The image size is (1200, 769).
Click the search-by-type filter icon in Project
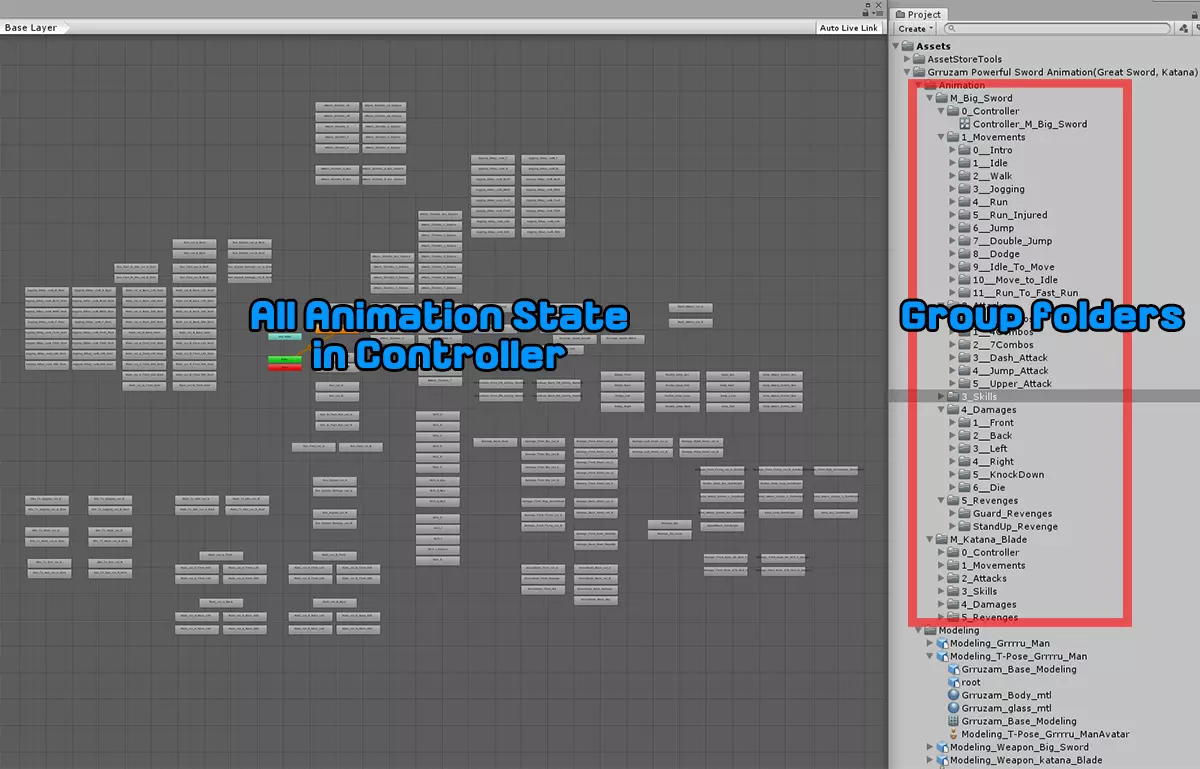pyautogui.click(x=1183, y=29)
